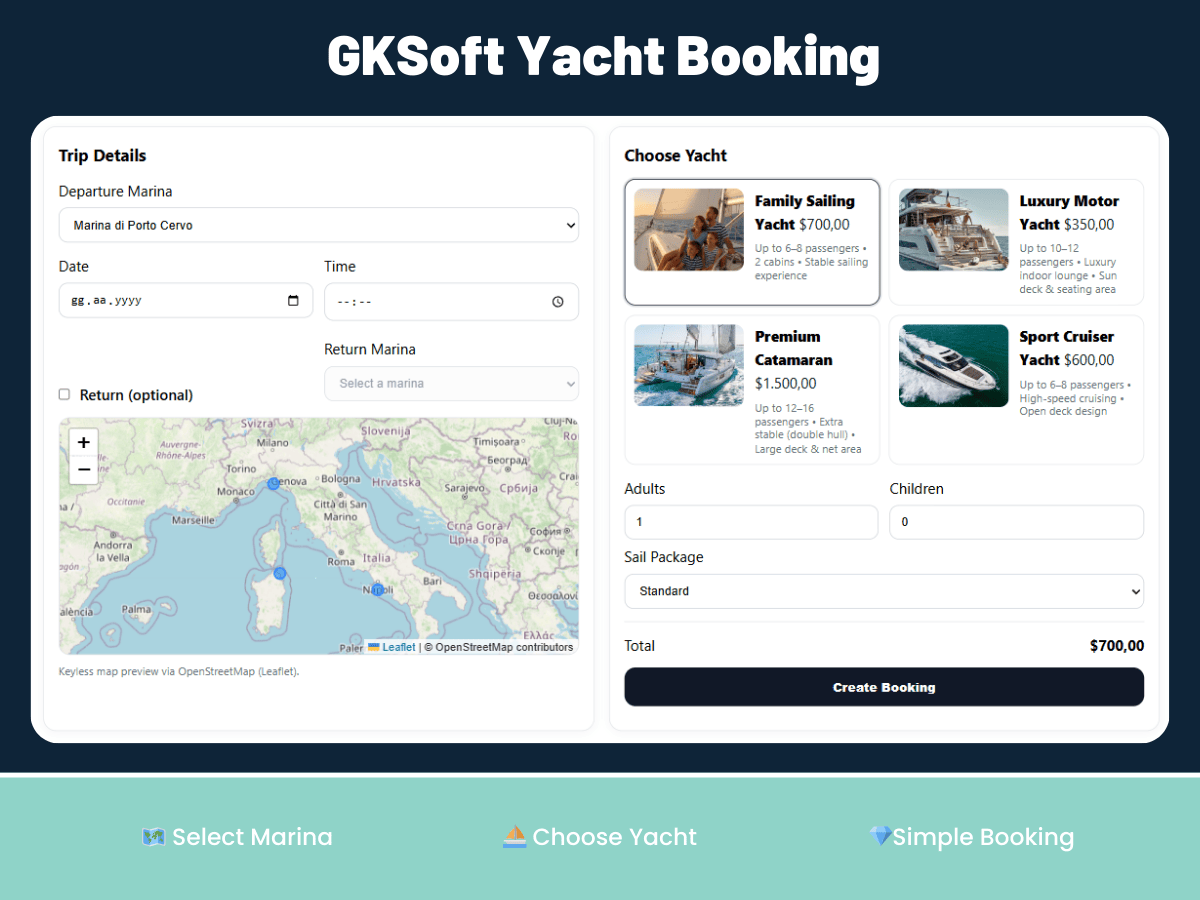1200x900 pixels.
Task: Select the Luxury Motor Yacht card
Action: (1016, 242)
